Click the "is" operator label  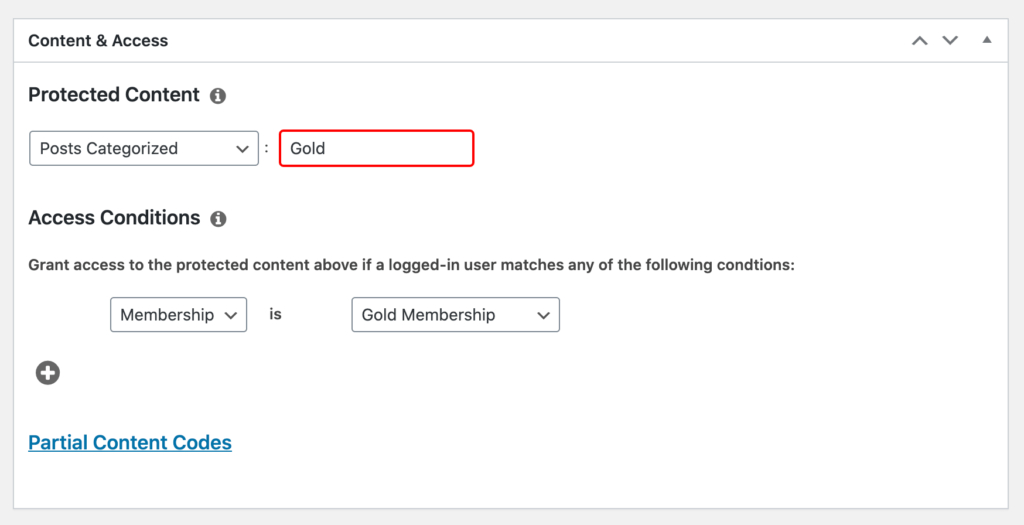[x=276, y=314]
